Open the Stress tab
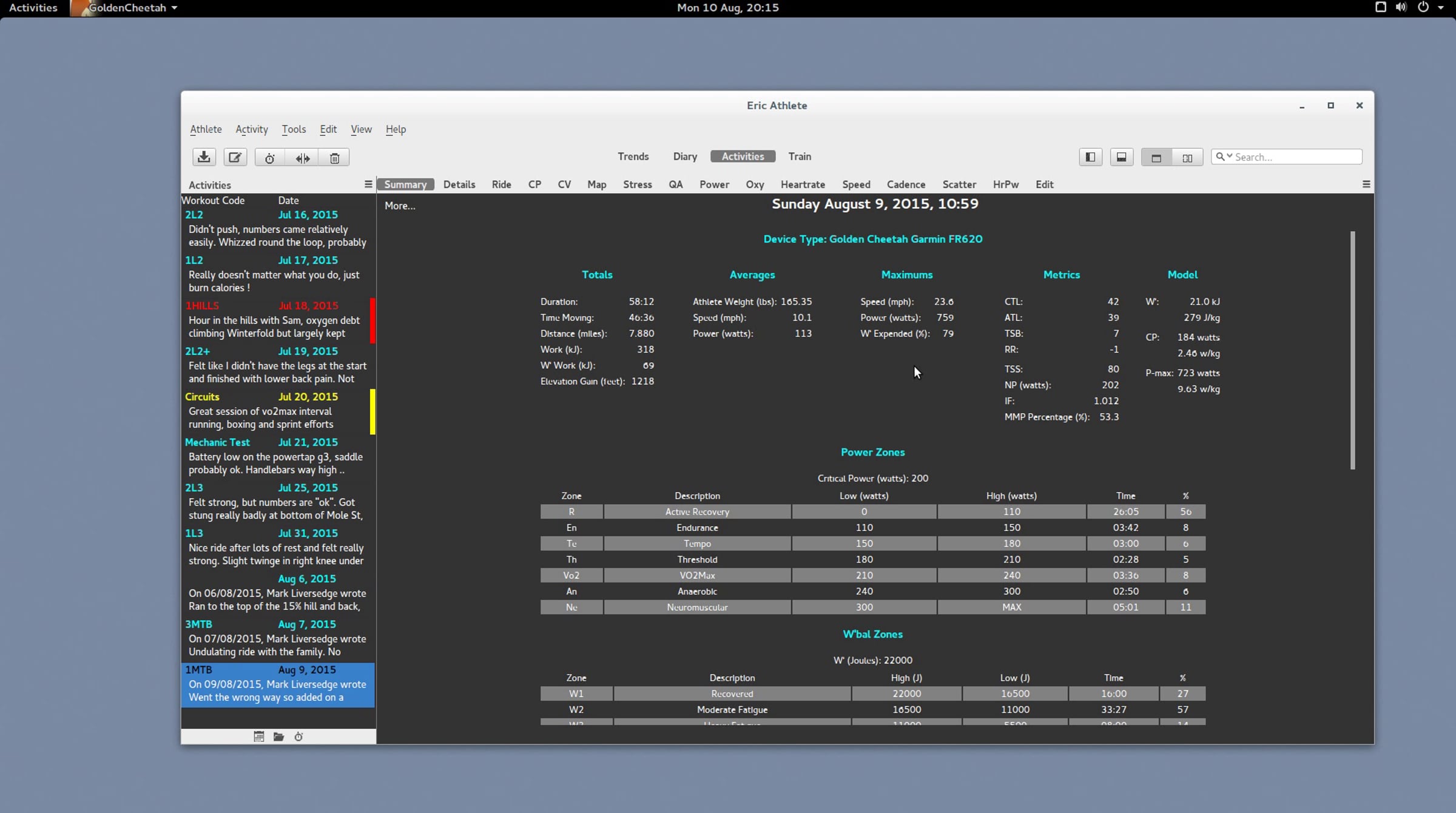1456x813 pixels. (637, 184)
